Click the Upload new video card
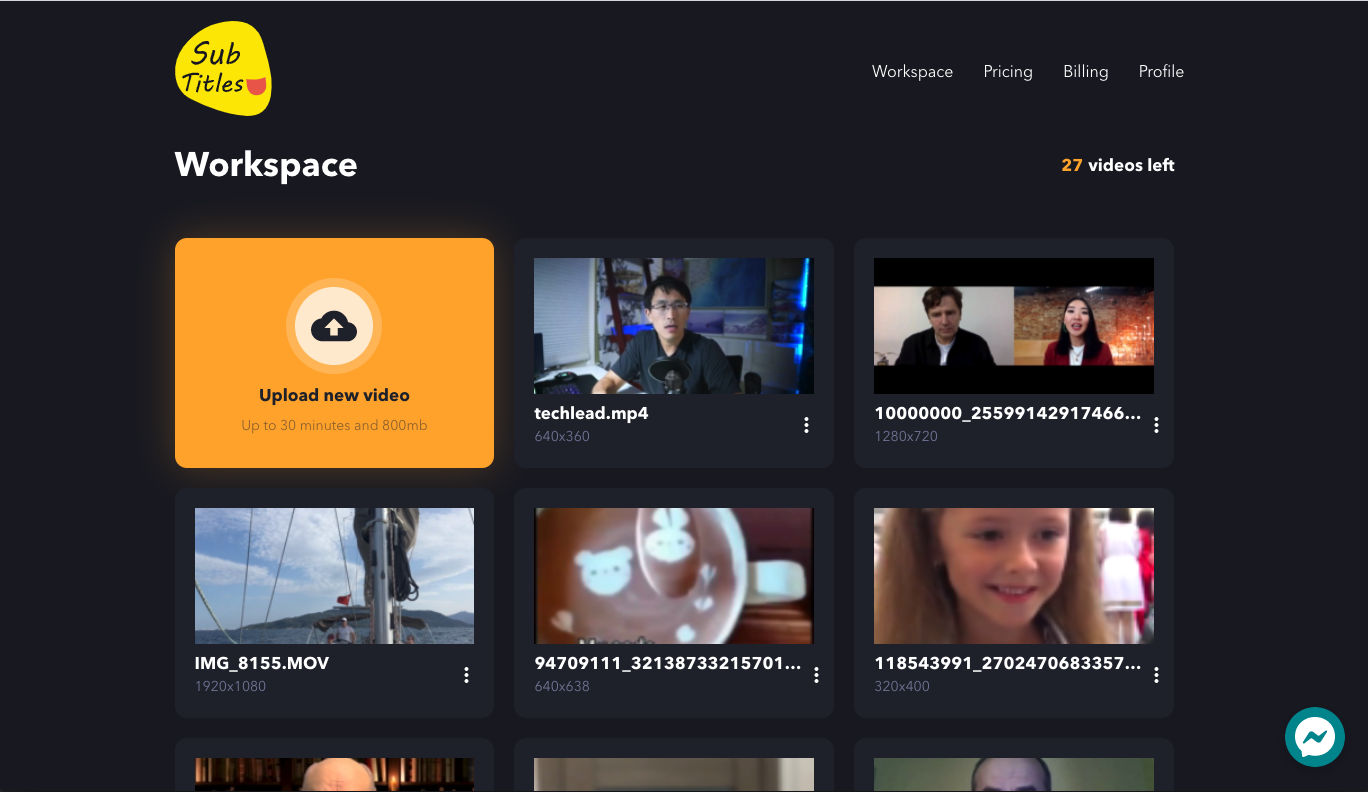Viewport: 1368px width, 792px height. click(x=334, y=353)
